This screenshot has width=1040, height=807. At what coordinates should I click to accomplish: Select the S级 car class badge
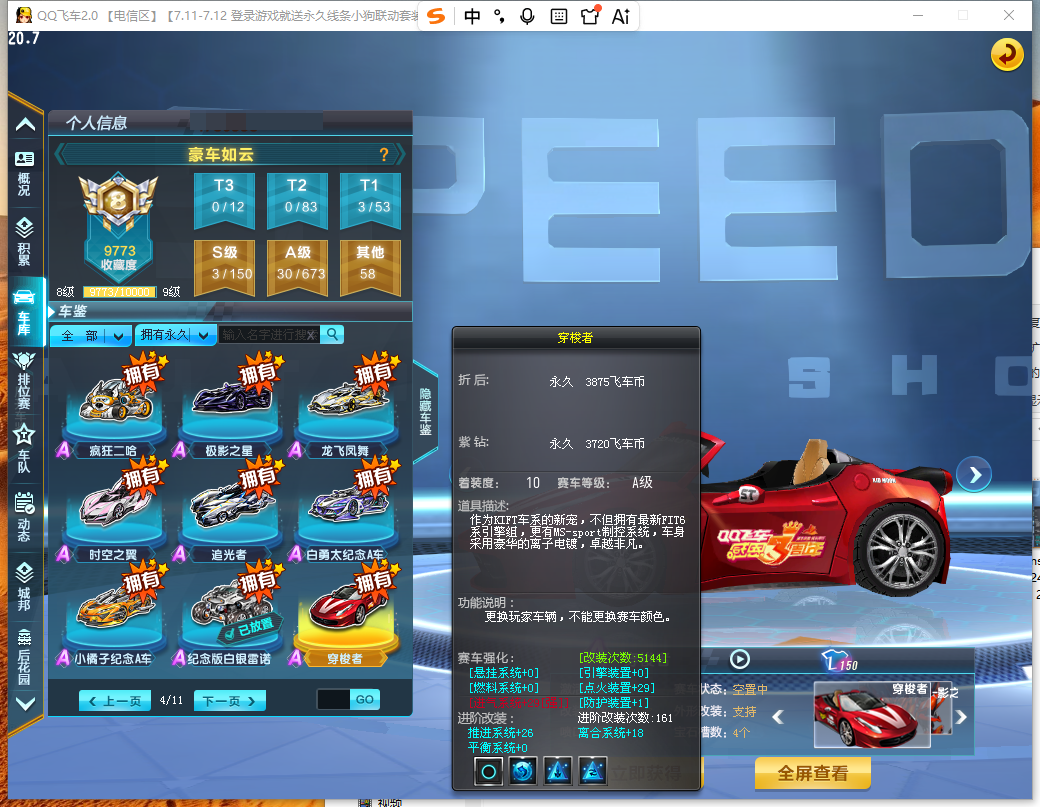point(224,267)
